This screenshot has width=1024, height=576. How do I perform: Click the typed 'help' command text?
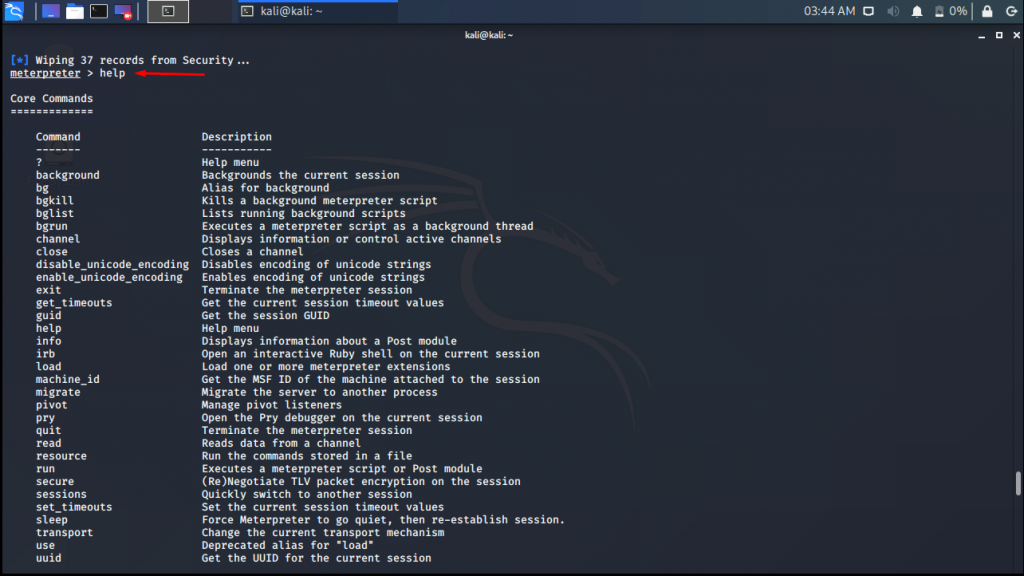pyautogui.click(x=112, y=73)
